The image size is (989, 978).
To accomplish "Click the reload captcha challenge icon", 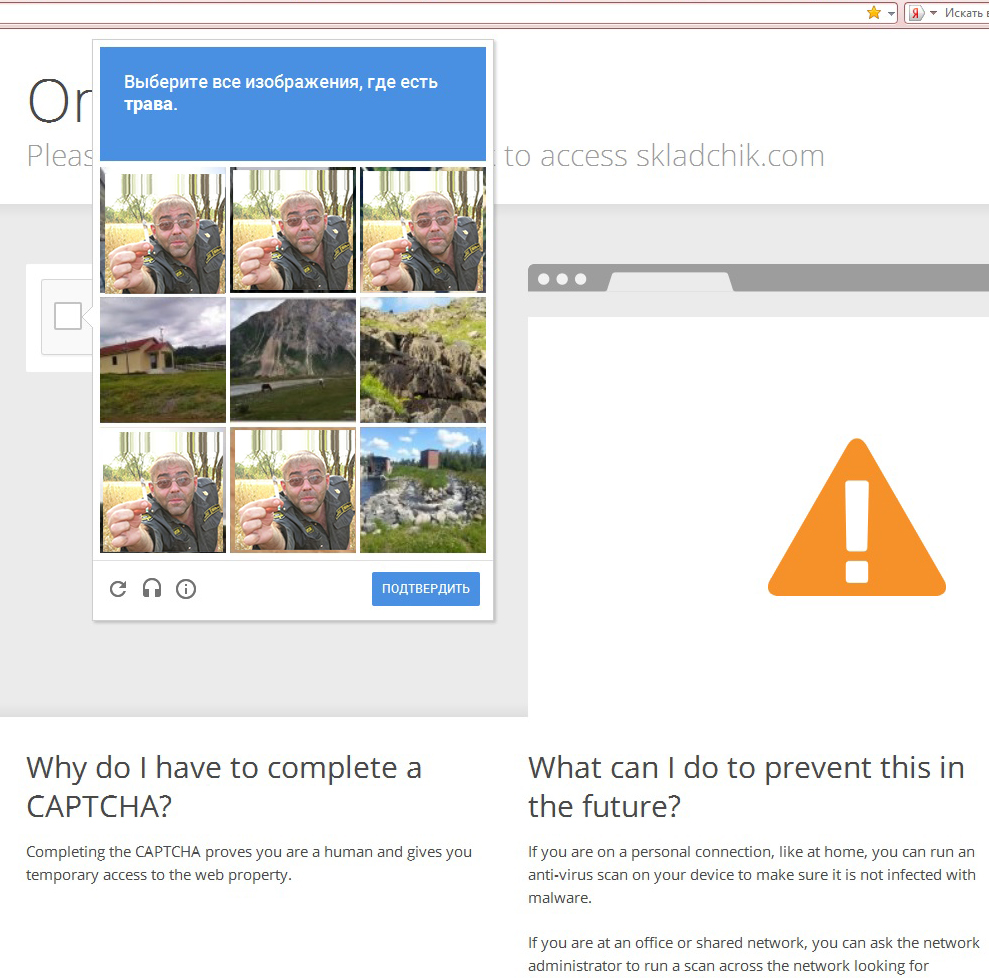I will pos(118,589).
